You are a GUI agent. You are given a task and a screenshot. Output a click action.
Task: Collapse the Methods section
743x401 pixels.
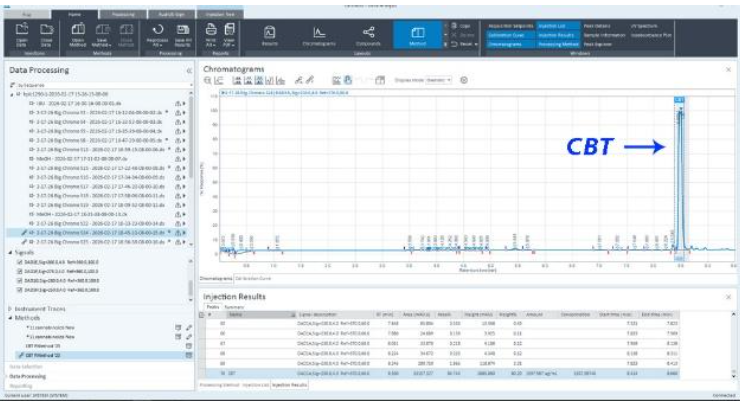click(x=10, y=319)
